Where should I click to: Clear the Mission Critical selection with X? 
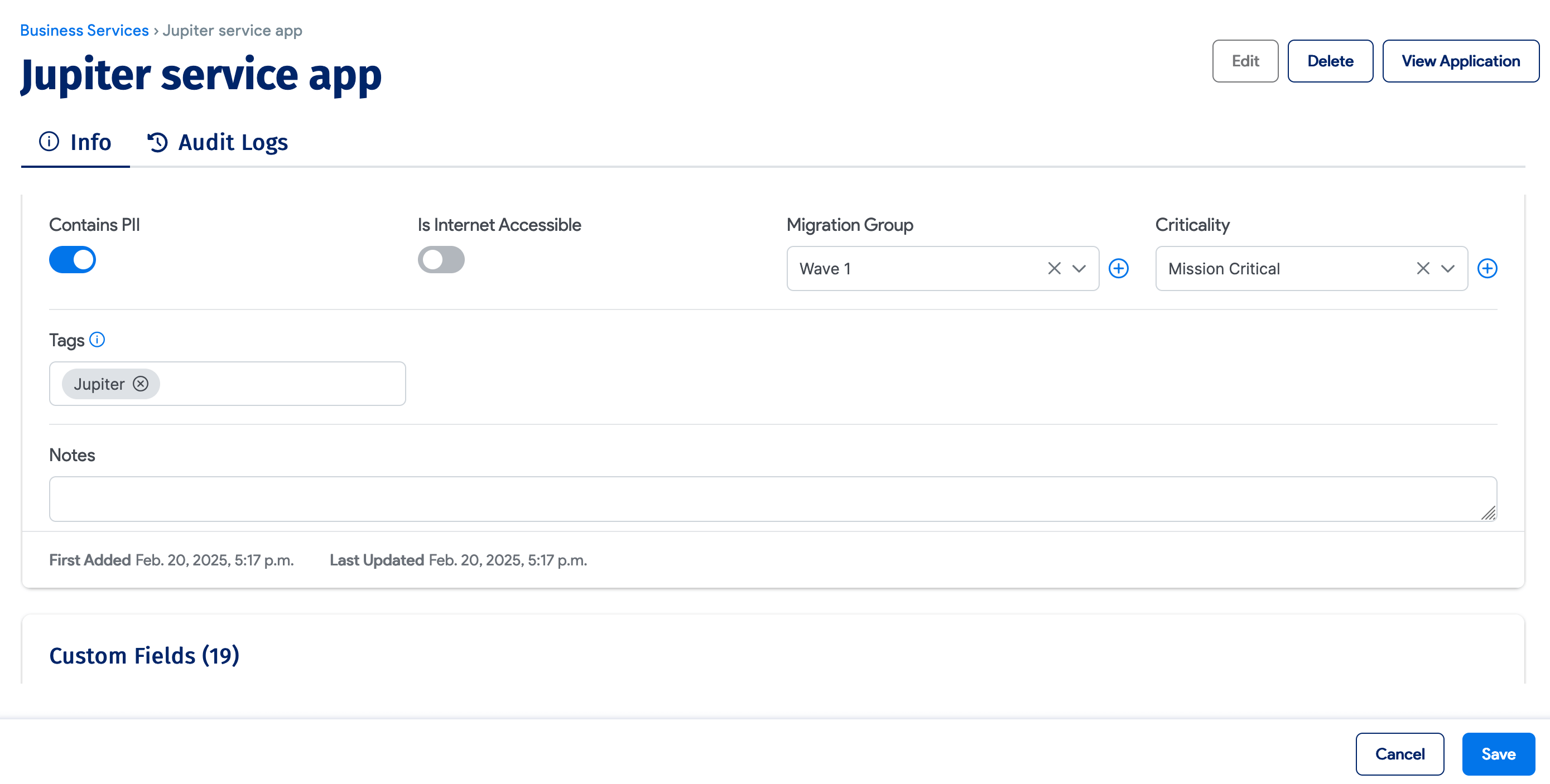(1422, 268)
